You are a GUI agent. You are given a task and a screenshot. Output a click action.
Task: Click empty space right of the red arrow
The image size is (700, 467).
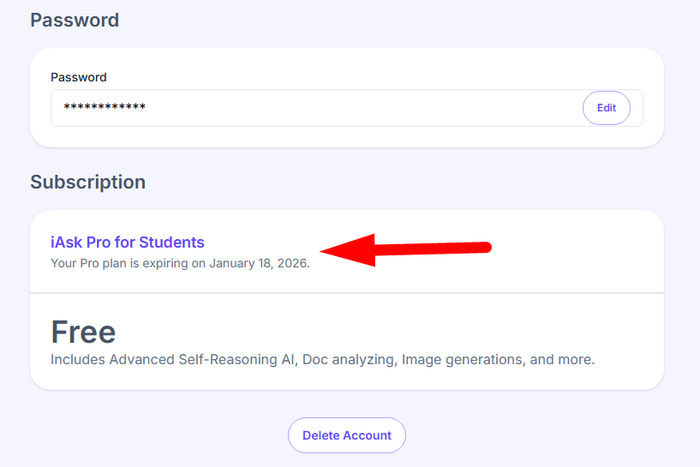pyautogui.click(x=570, y=250)
